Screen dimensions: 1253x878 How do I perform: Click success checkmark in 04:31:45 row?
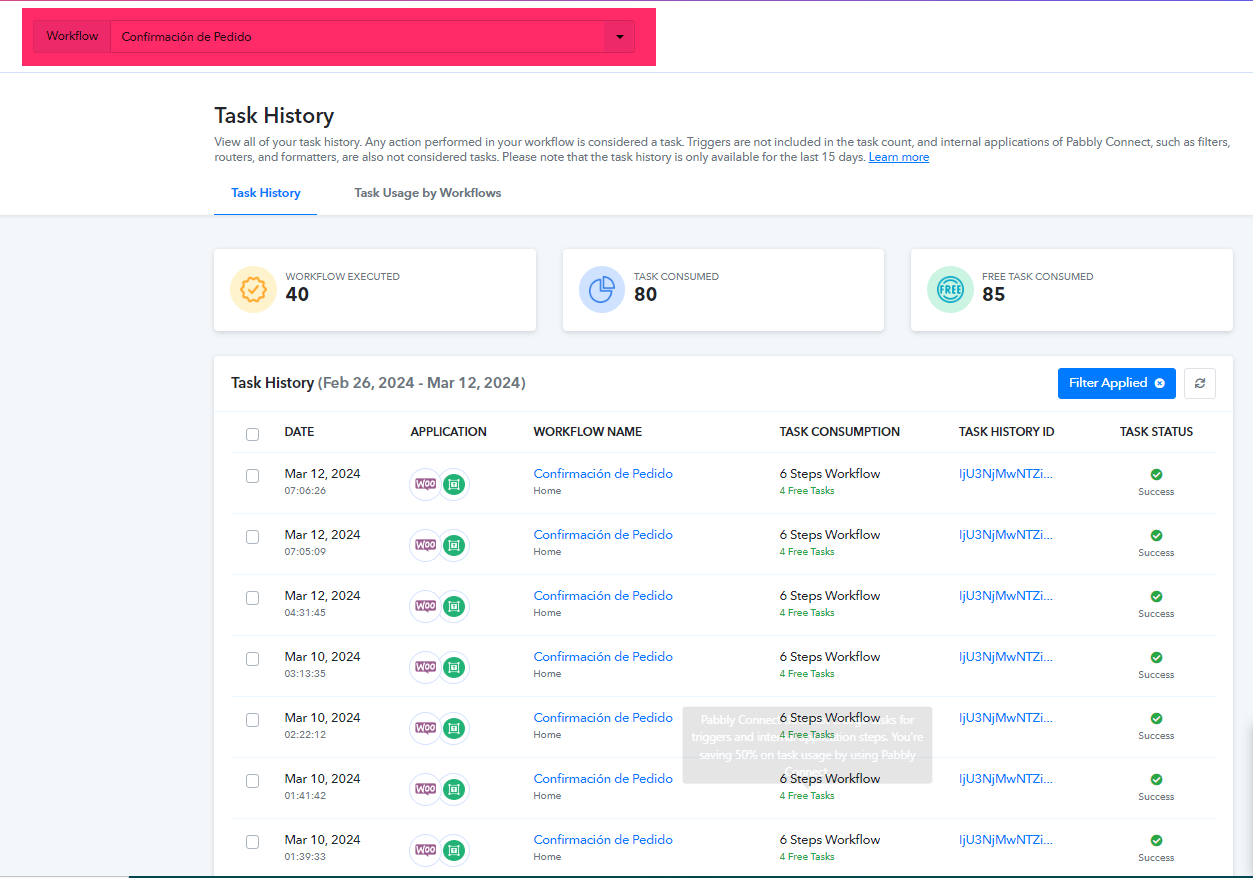[x=1156, y=597]
